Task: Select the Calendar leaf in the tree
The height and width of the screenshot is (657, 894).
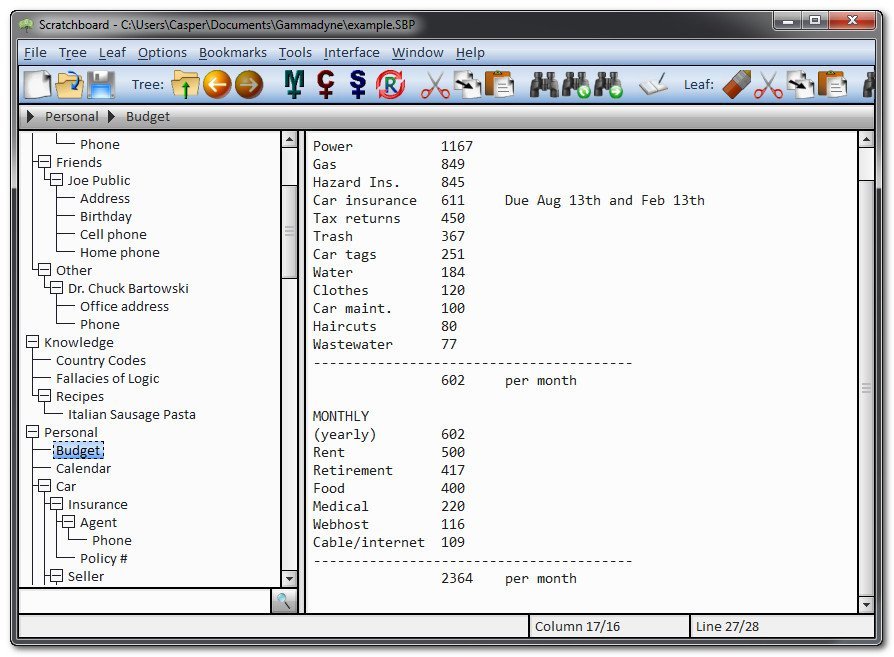Action: (x=83, y=469)
